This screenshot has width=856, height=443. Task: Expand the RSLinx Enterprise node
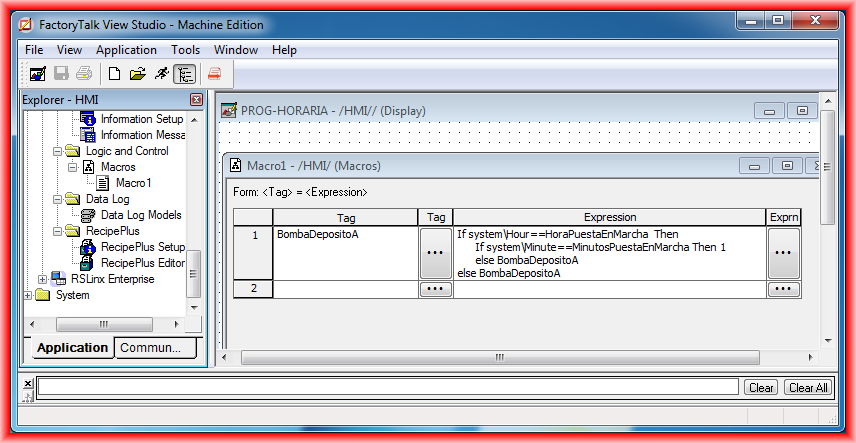[42, 279]
